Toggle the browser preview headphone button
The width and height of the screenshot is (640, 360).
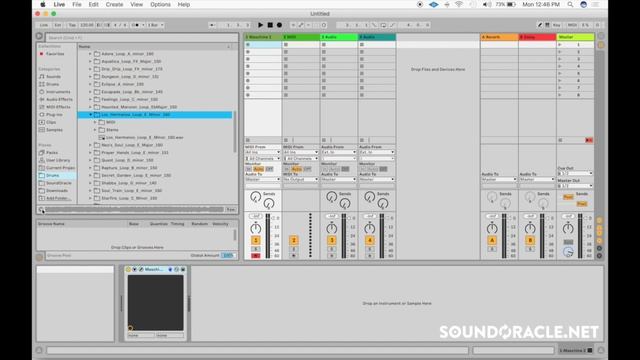pyautogui.click(x=41, y=210)
